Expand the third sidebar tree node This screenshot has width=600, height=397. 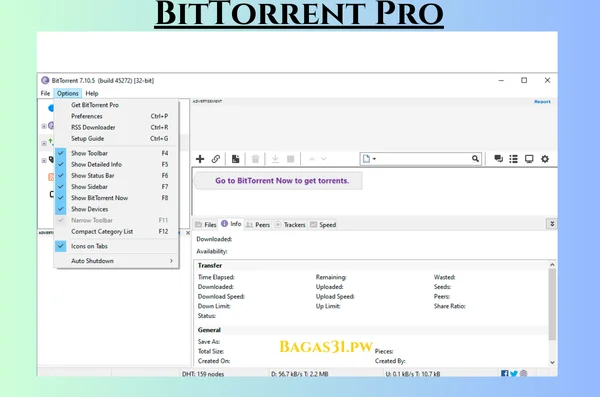[x=44, y=160]
